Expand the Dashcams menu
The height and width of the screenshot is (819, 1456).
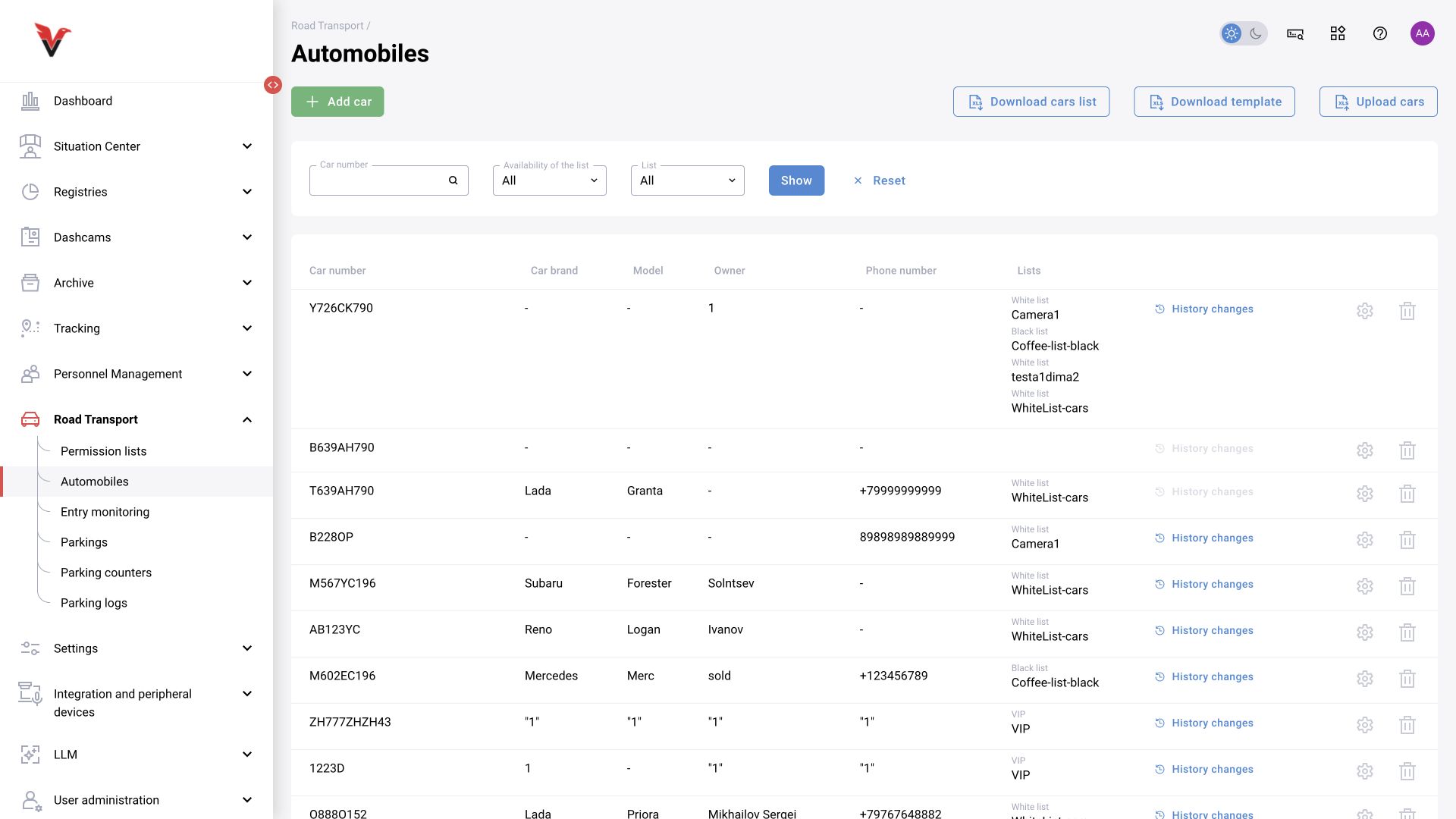click(x=136, y=237)
